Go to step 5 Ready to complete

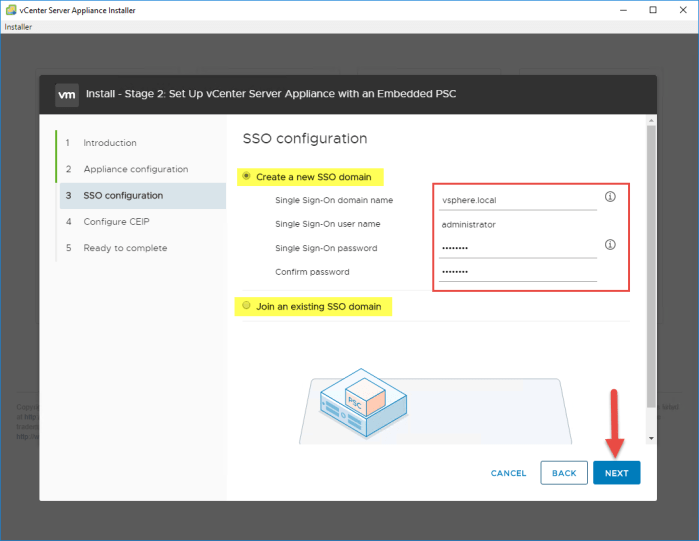pyautogui.click(x=125, y=248)
